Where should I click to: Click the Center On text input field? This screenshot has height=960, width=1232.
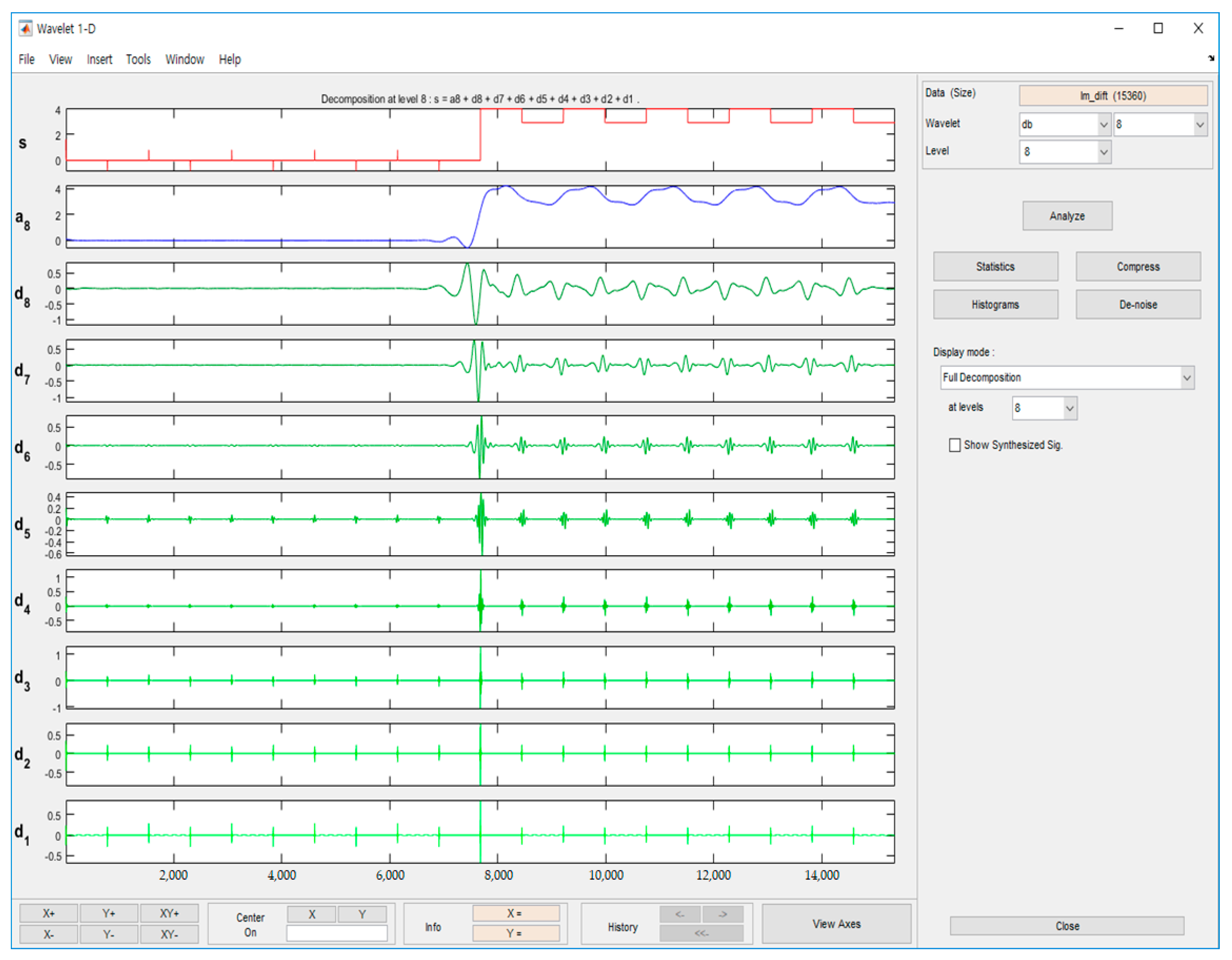click(x=337, y=933)
